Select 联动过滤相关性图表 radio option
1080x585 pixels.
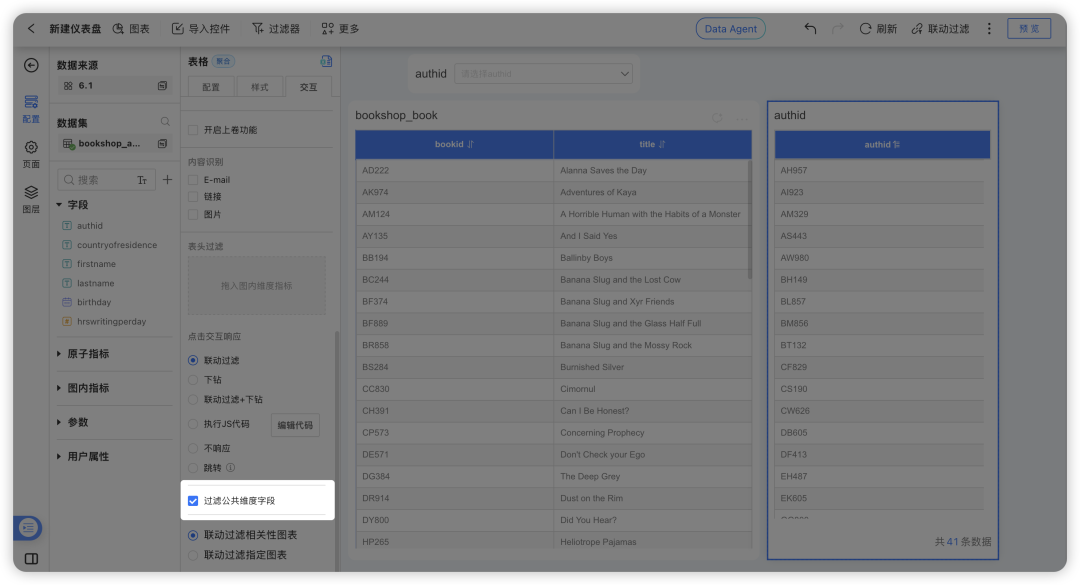(194, 535)
